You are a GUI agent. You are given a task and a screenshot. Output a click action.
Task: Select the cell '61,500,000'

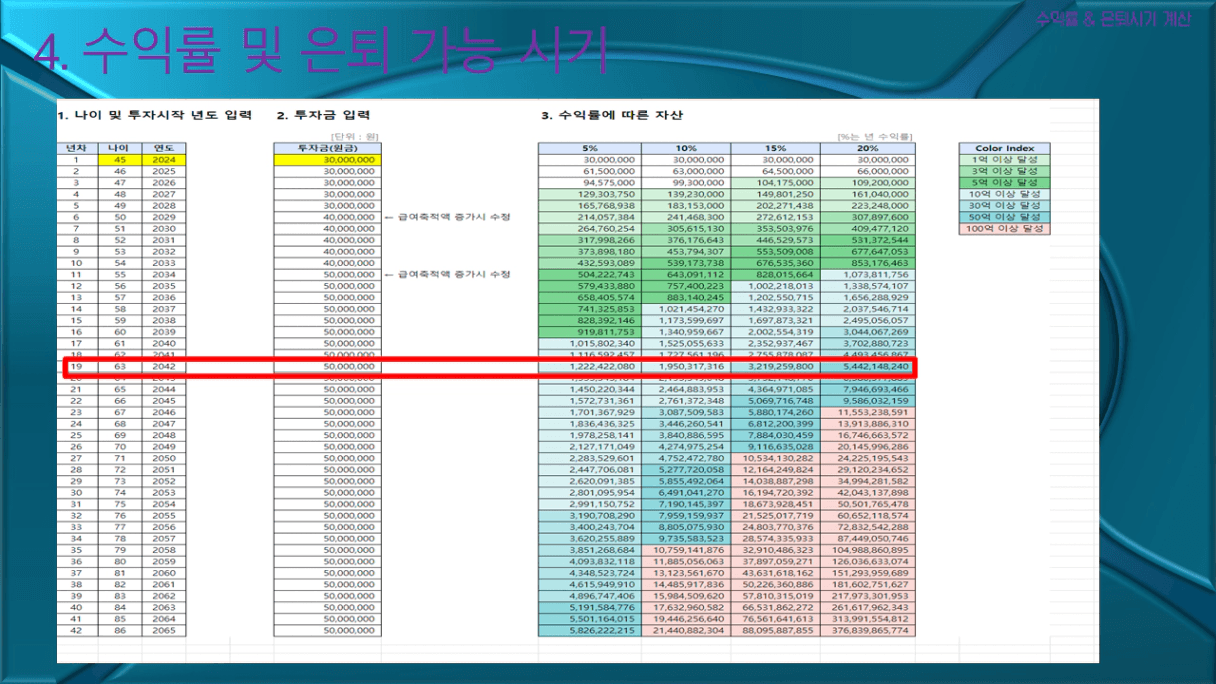[590, 171]
